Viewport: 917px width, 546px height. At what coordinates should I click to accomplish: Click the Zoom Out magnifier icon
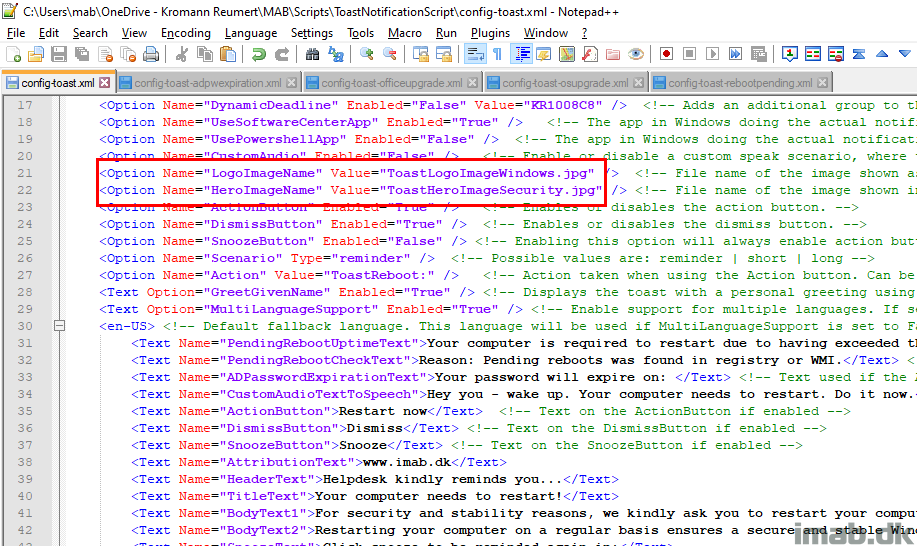tap(389, 54)
